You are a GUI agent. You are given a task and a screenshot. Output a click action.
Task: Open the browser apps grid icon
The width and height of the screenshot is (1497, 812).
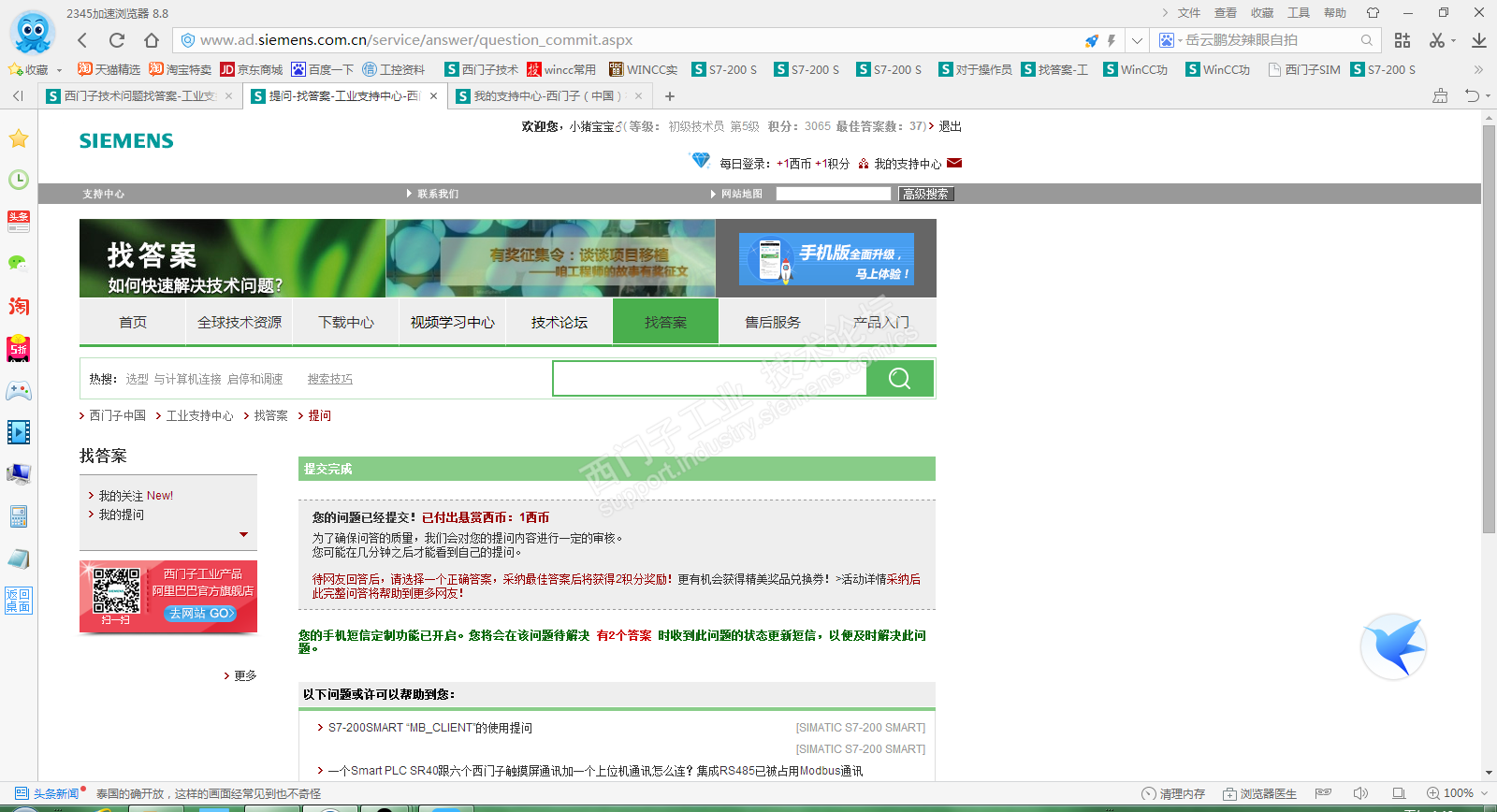click(x=1403, y=40)
